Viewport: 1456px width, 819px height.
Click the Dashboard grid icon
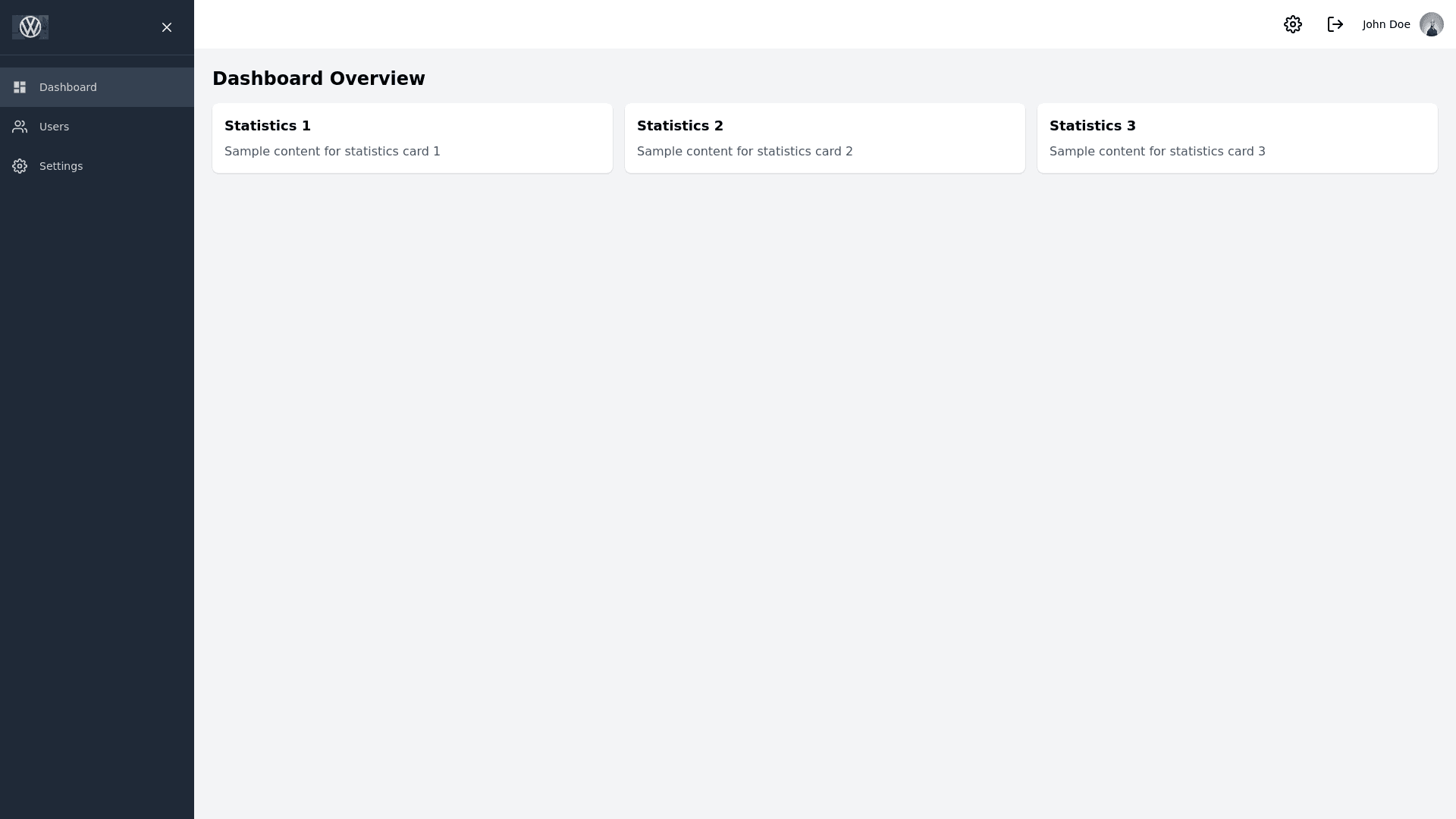point(20,87)
